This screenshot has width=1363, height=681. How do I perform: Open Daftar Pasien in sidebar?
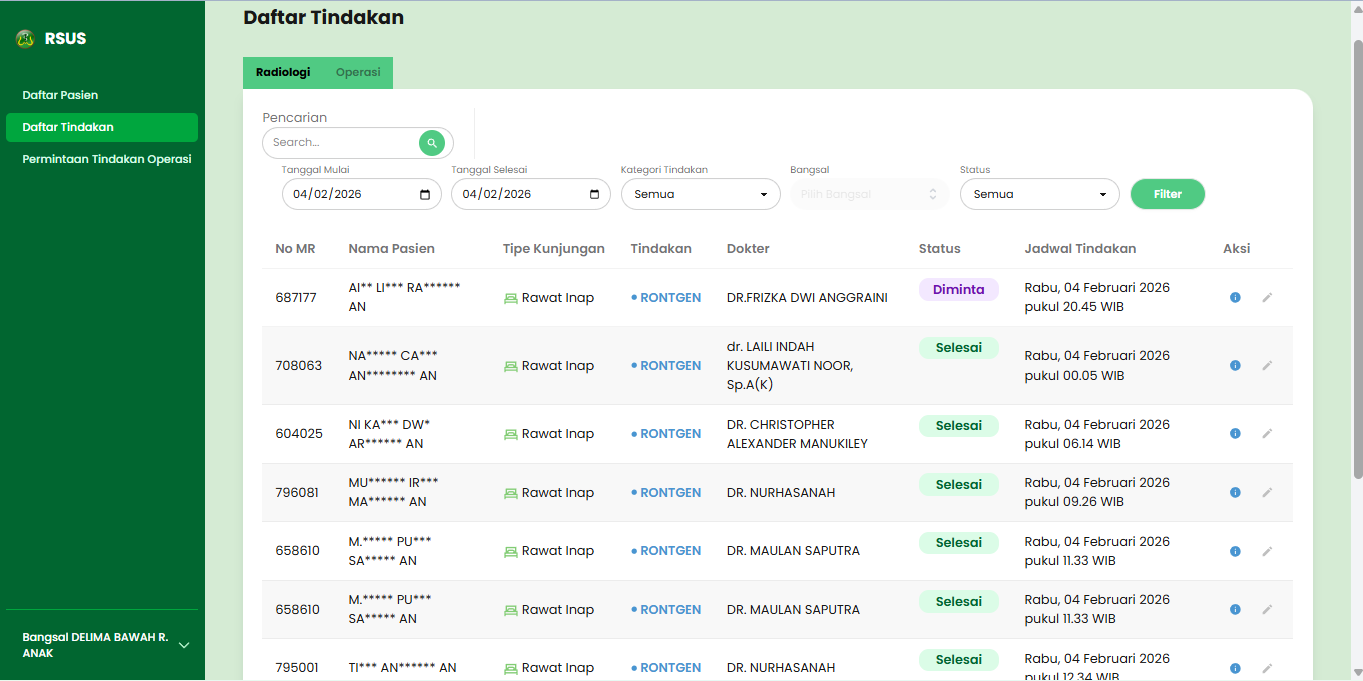click(x=60, y=95)
